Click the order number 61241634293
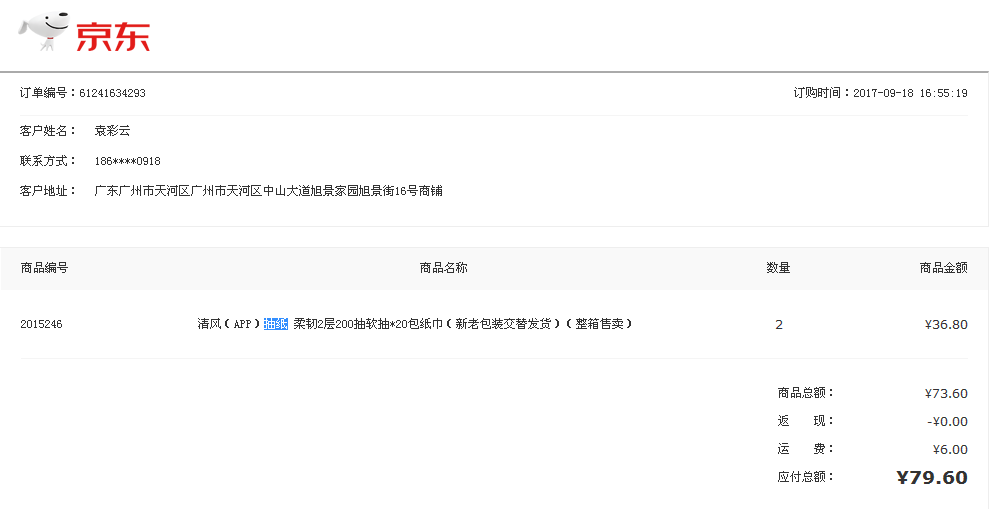Viewport: 990px width, 509px height. (x=112, y=93)
